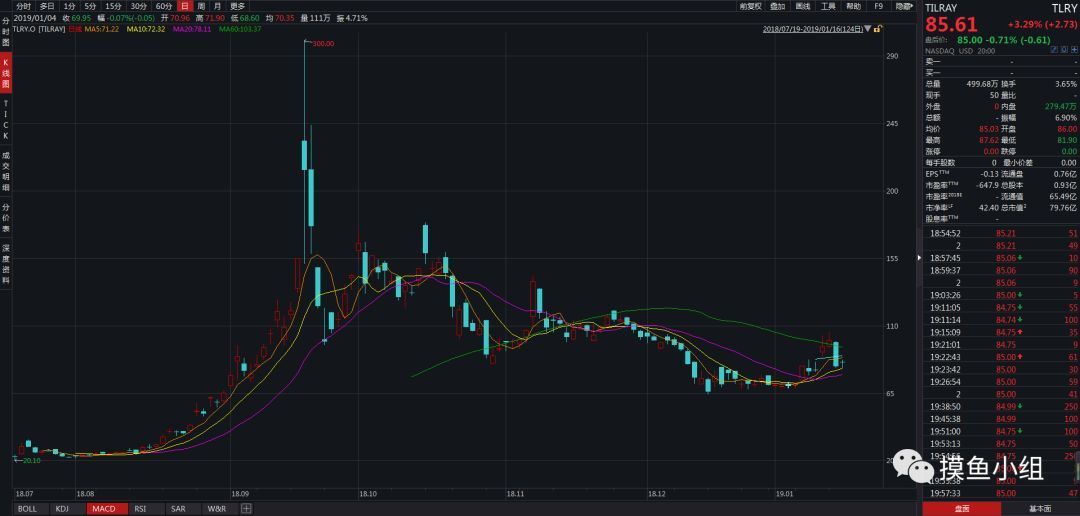Open the 深度资料 side tab
This screenshot has width=1080, height=516.
6,264
